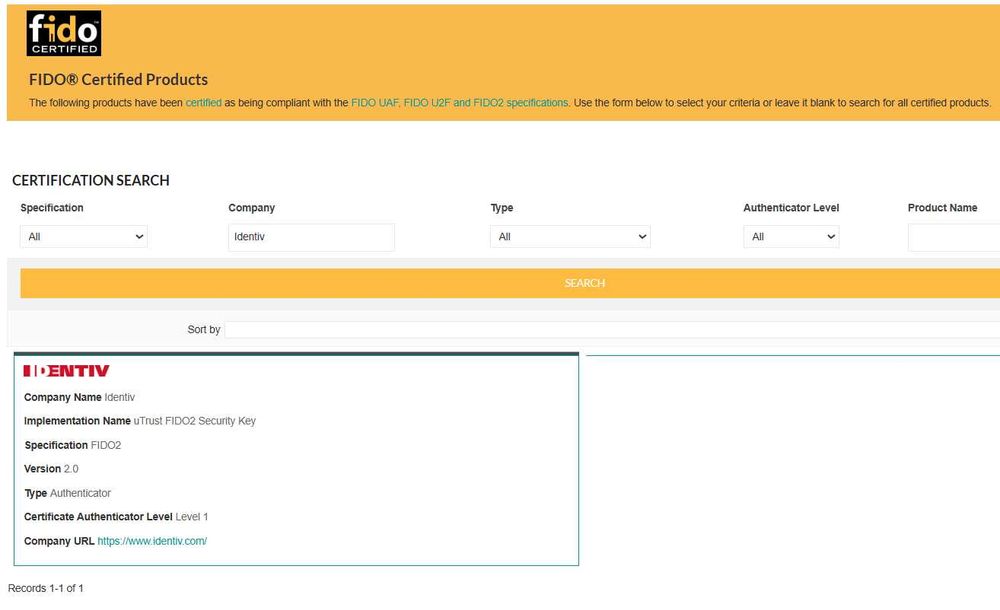Viewport: 1000px width, 610px height.
Task: Click the 'FIDO® Certified Products' heading
Action: (x=118, y=79)
